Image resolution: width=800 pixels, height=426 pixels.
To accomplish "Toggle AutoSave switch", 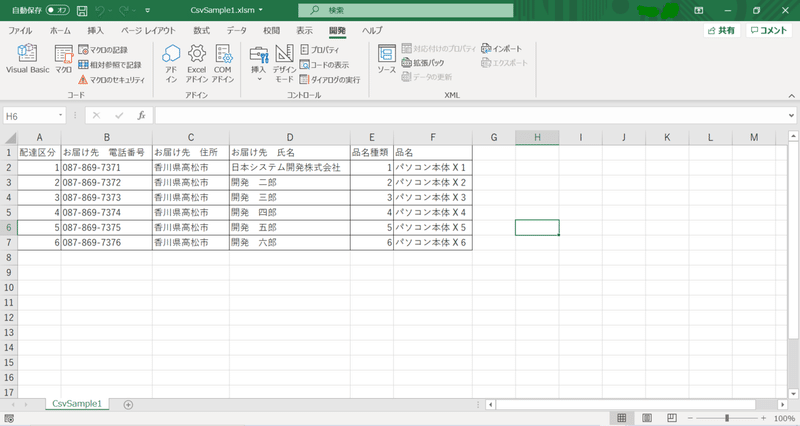I will pyautogui.click(x=58, y=10).
